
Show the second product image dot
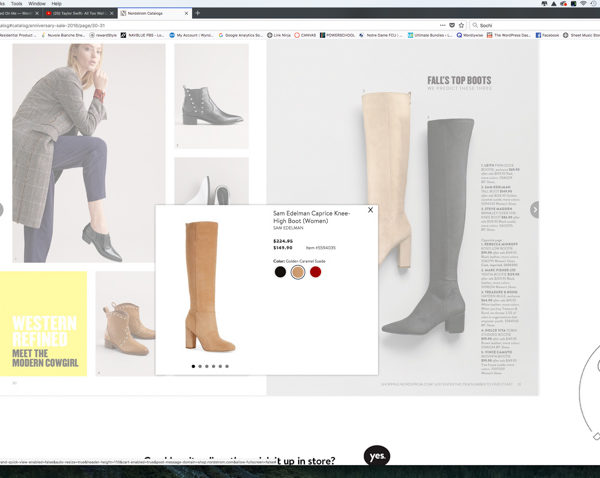pyautogui.click(x=200, y=366)
